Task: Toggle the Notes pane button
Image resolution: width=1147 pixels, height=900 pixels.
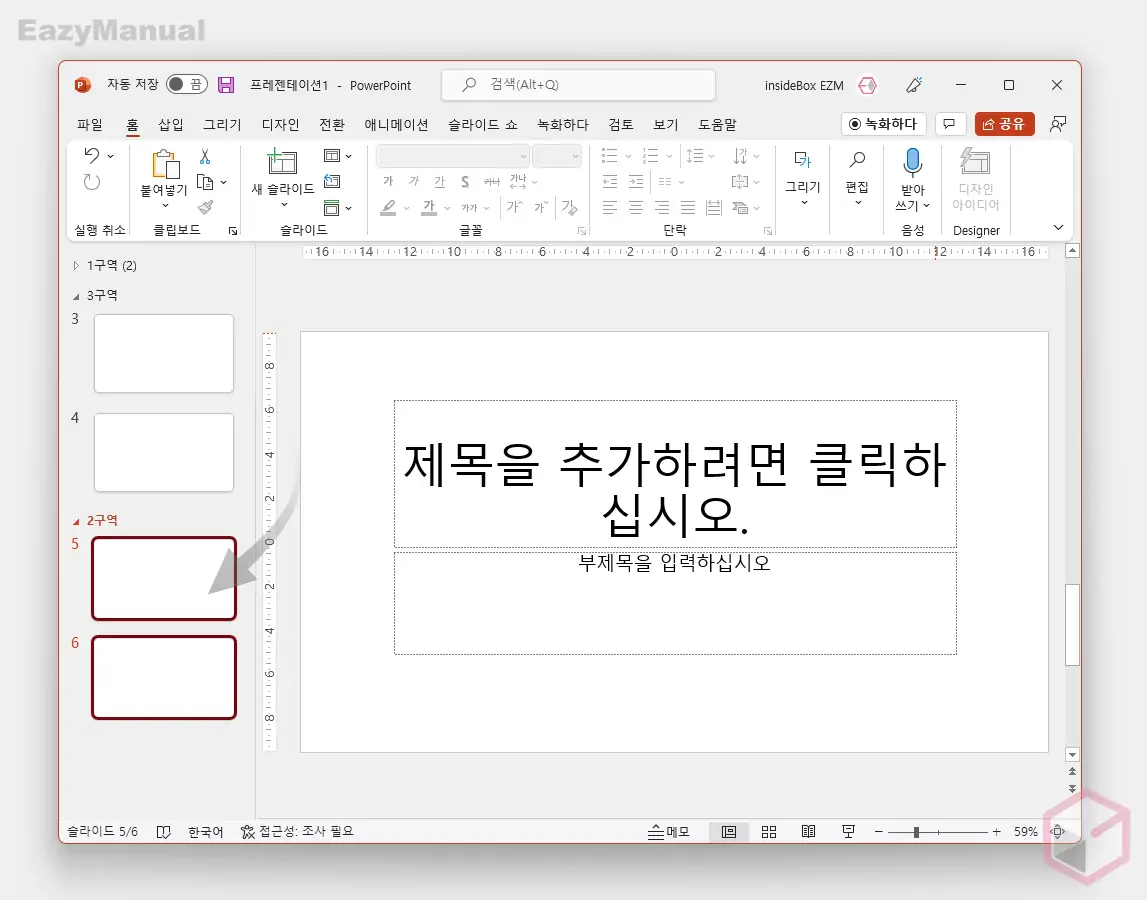Action: (x=669, y=832)
